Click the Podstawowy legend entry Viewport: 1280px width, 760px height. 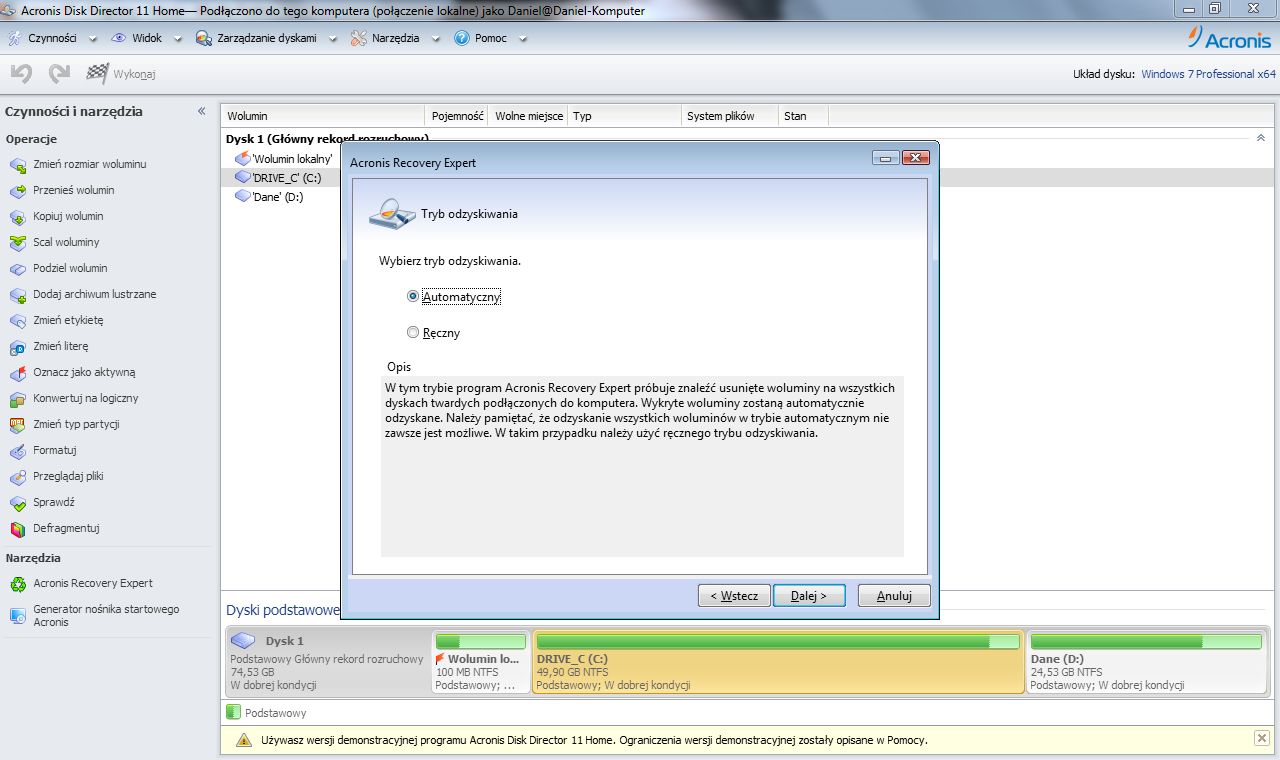tap(267, 713)
